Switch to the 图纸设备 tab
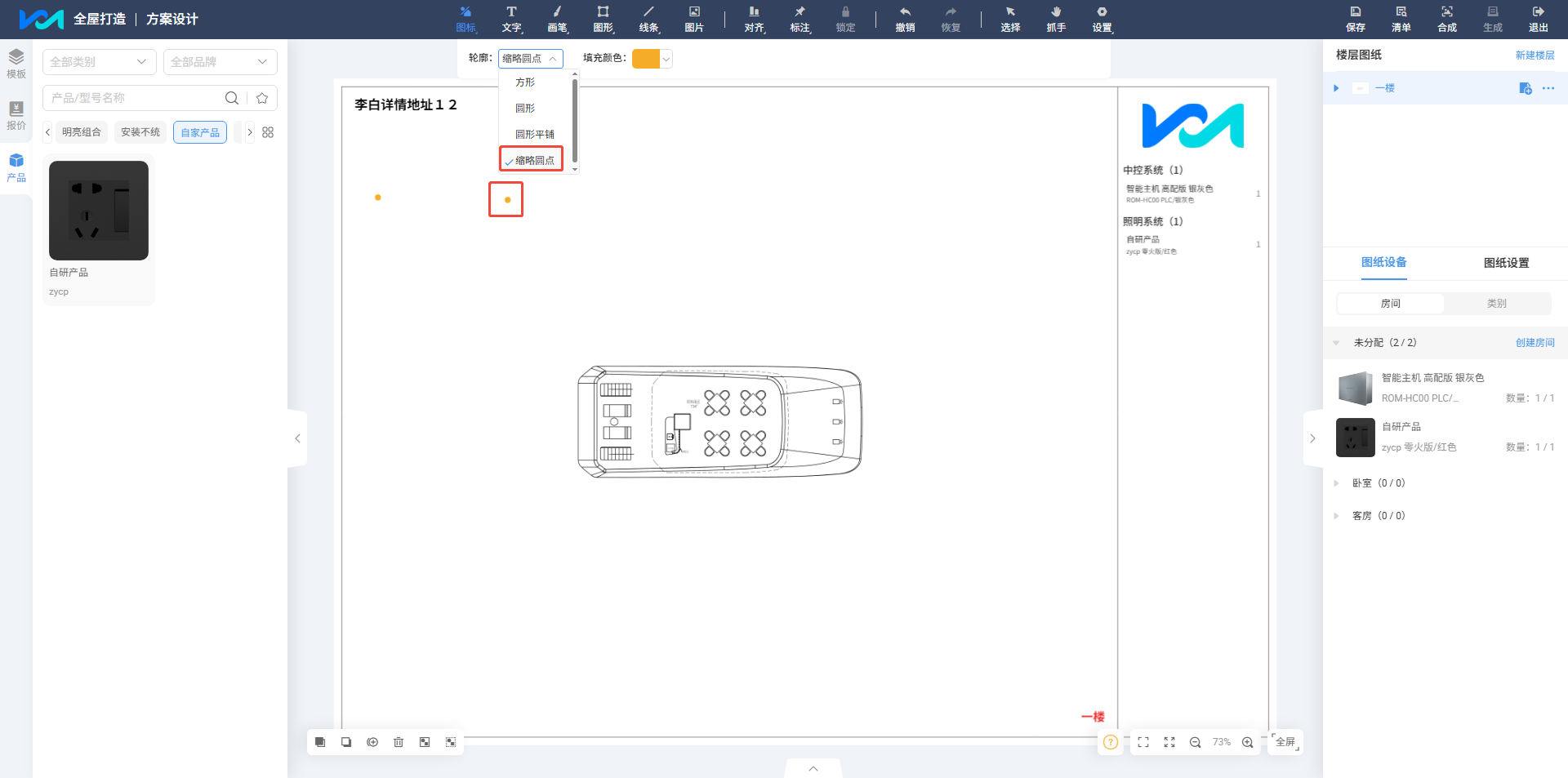Screen dimensions: 1568x778 click(x=1384, y=263)
